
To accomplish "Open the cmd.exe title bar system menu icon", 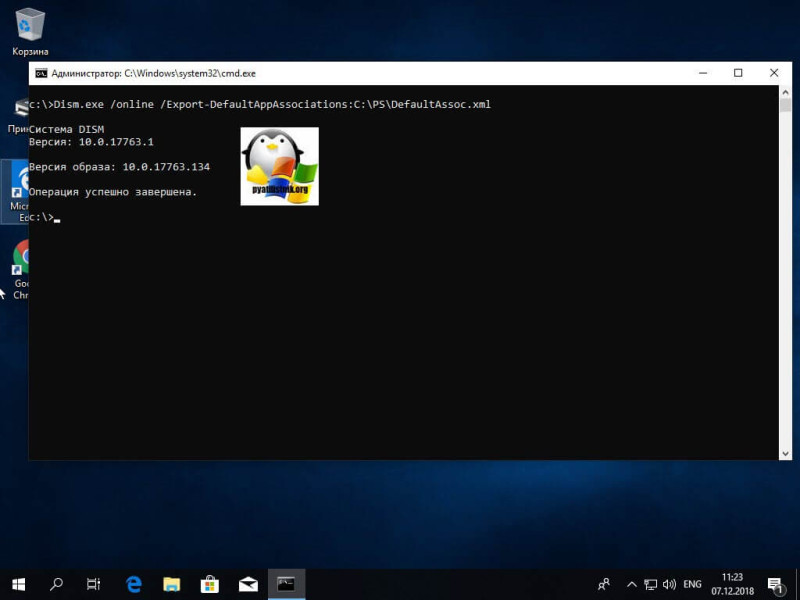I will [x=40, y=73].
